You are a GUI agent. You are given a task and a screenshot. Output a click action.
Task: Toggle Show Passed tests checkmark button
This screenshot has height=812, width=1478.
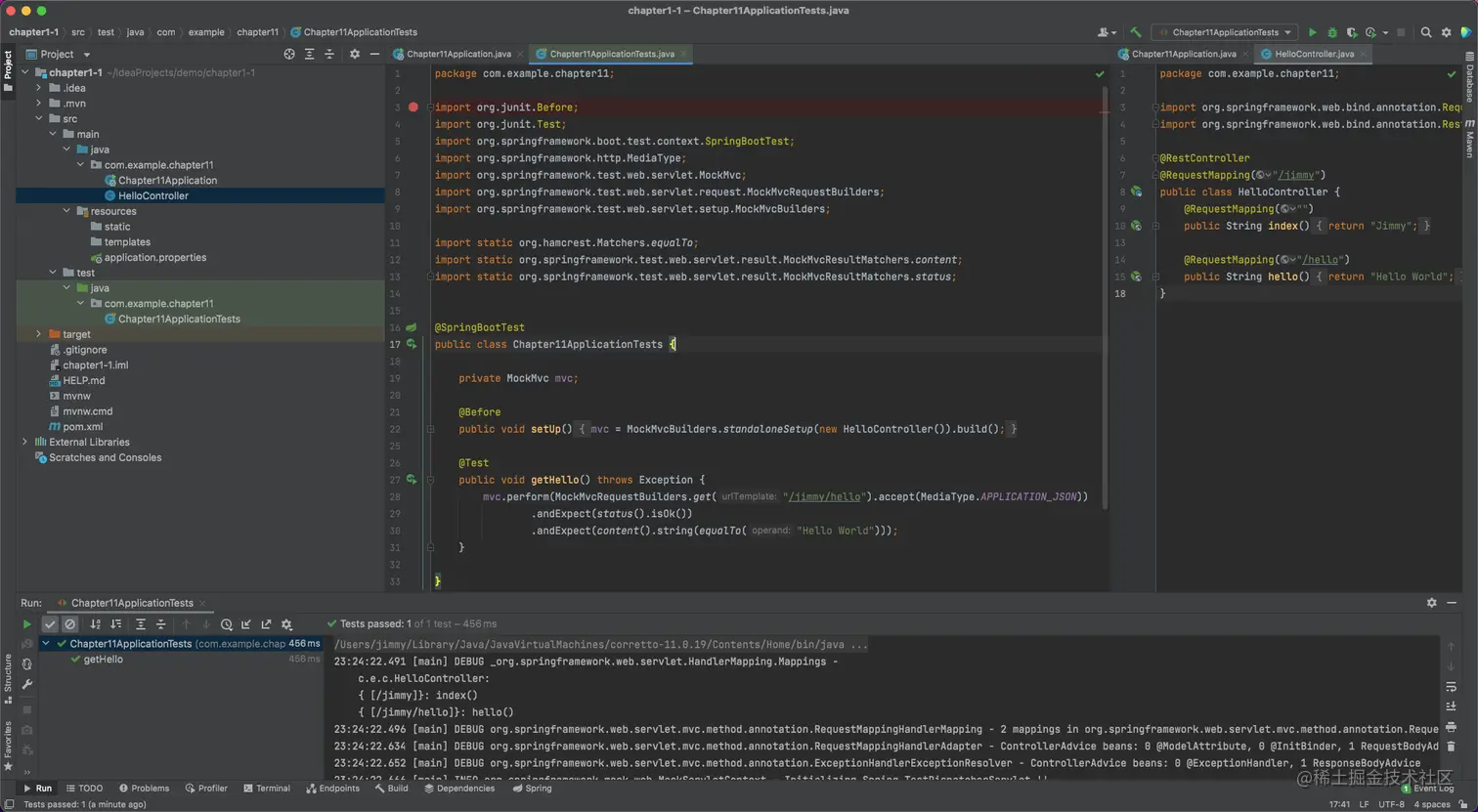(x=50, y=623)
